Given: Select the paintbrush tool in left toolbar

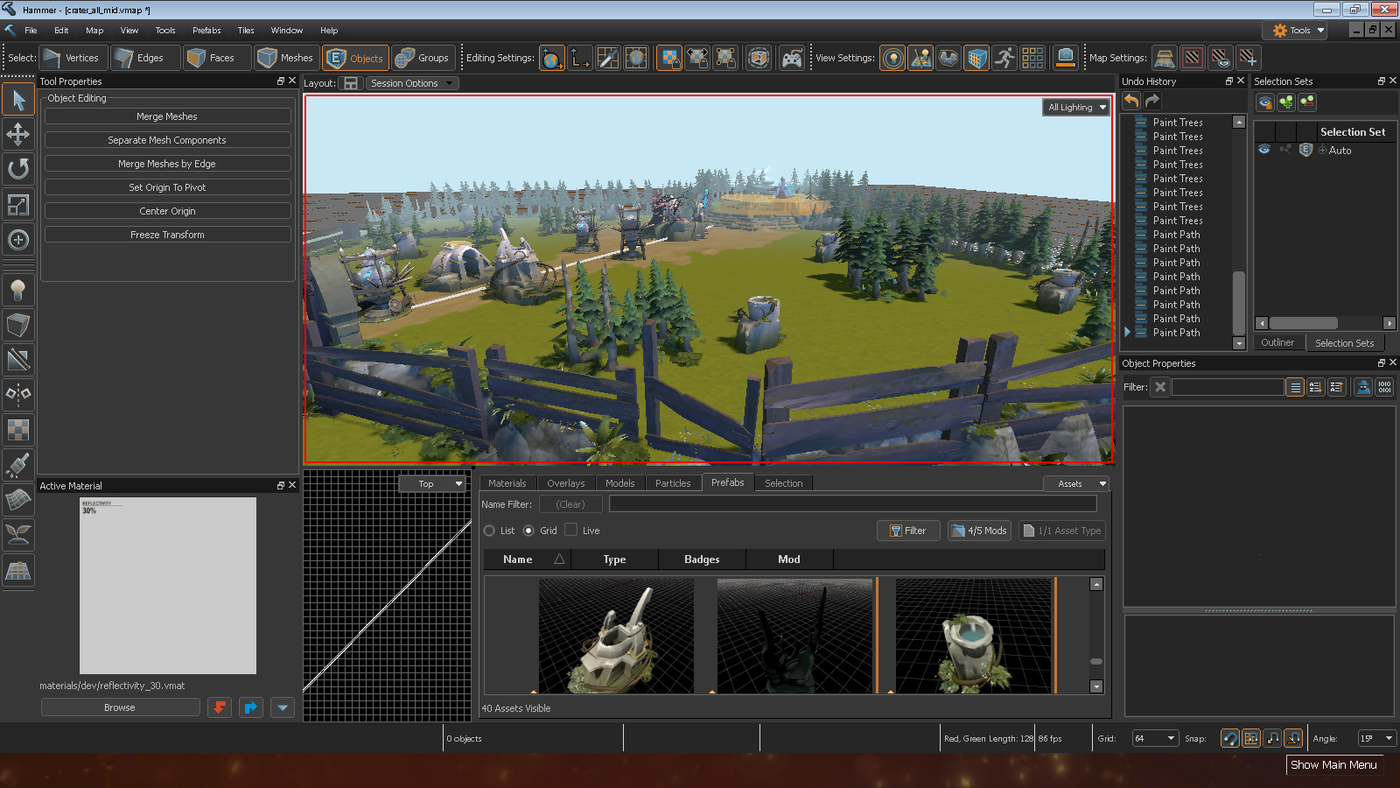Looking at the screenshot, I should [18, 465].
